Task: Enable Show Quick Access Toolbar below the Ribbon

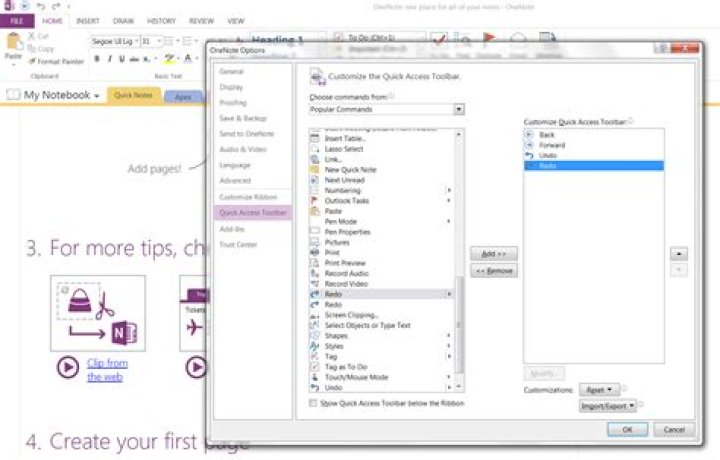Action: [313, 403]
